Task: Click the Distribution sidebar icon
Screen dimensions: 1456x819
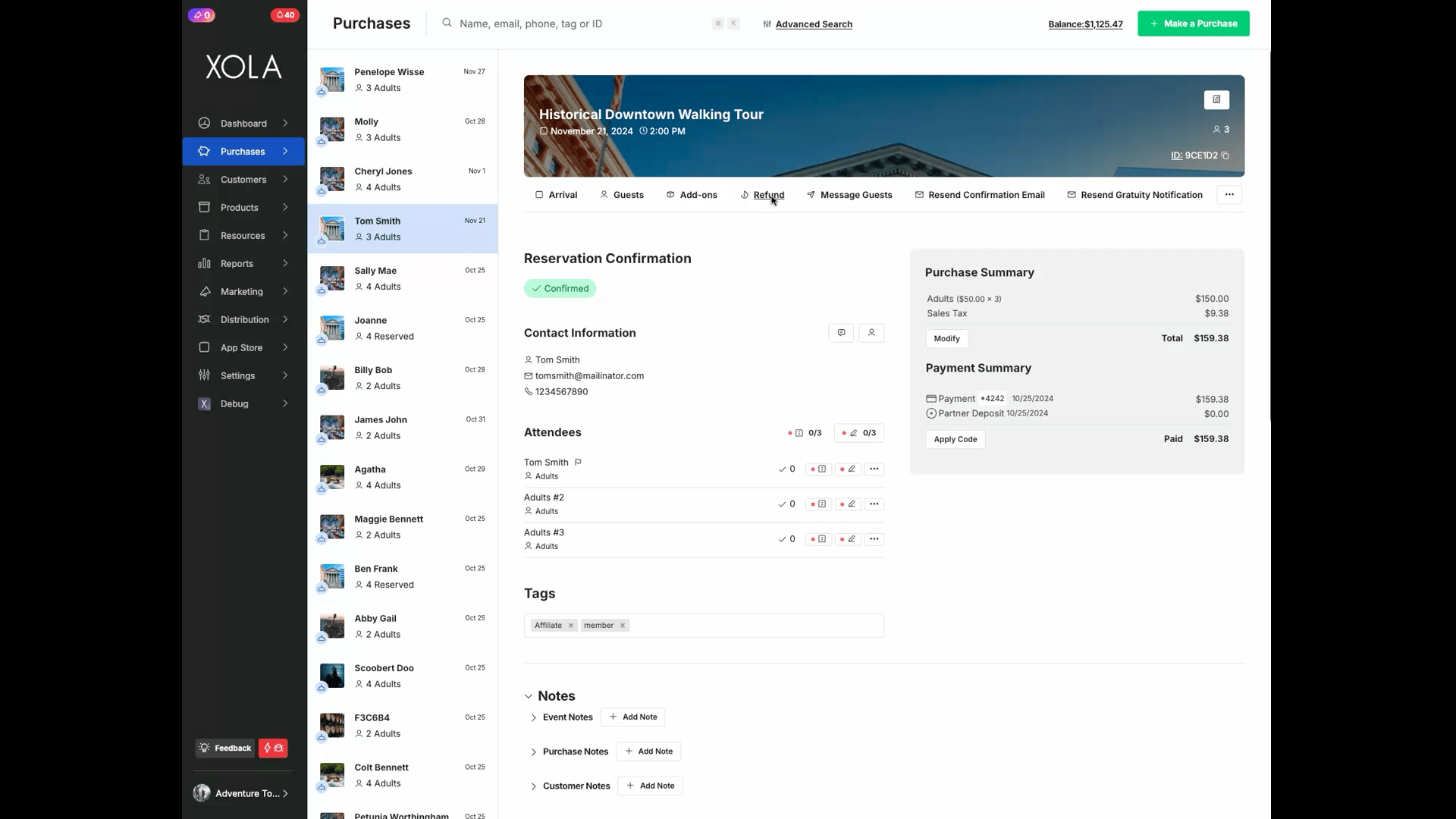Action: coord(204,319)
